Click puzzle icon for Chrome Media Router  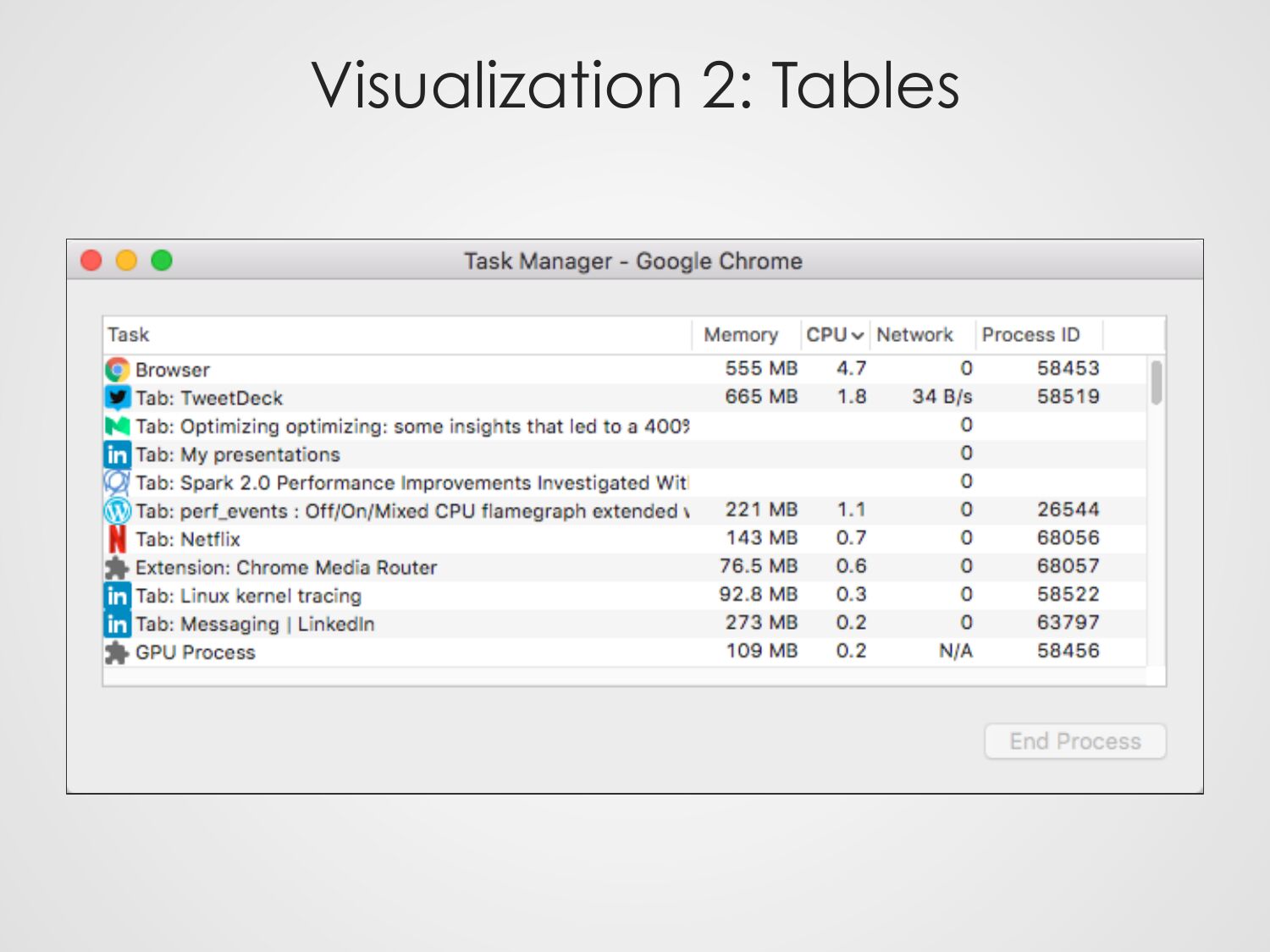tap(117, 568)
